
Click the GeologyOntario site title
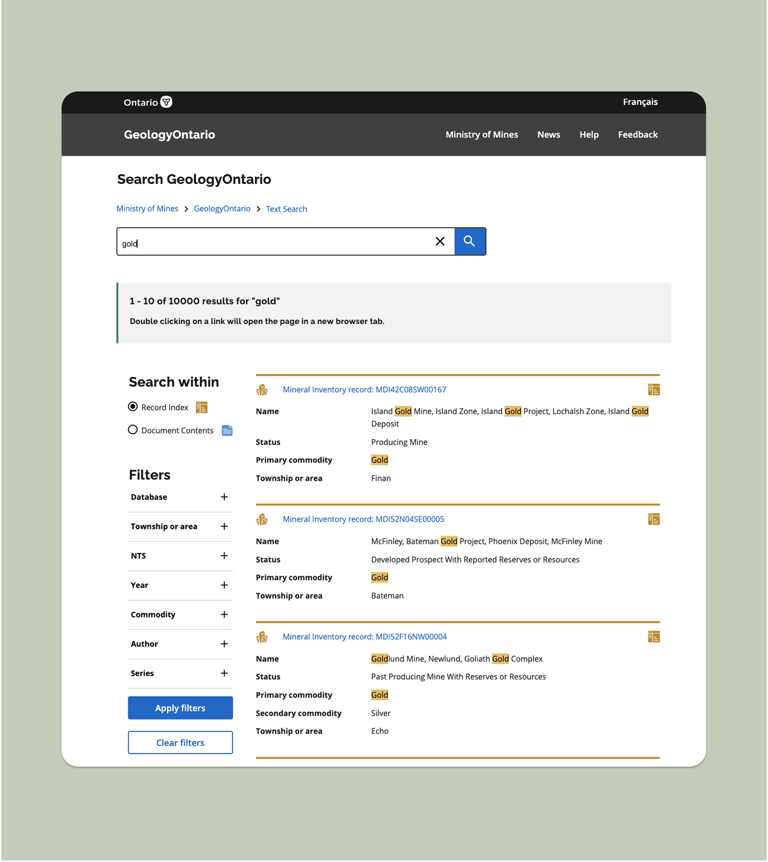169,135
